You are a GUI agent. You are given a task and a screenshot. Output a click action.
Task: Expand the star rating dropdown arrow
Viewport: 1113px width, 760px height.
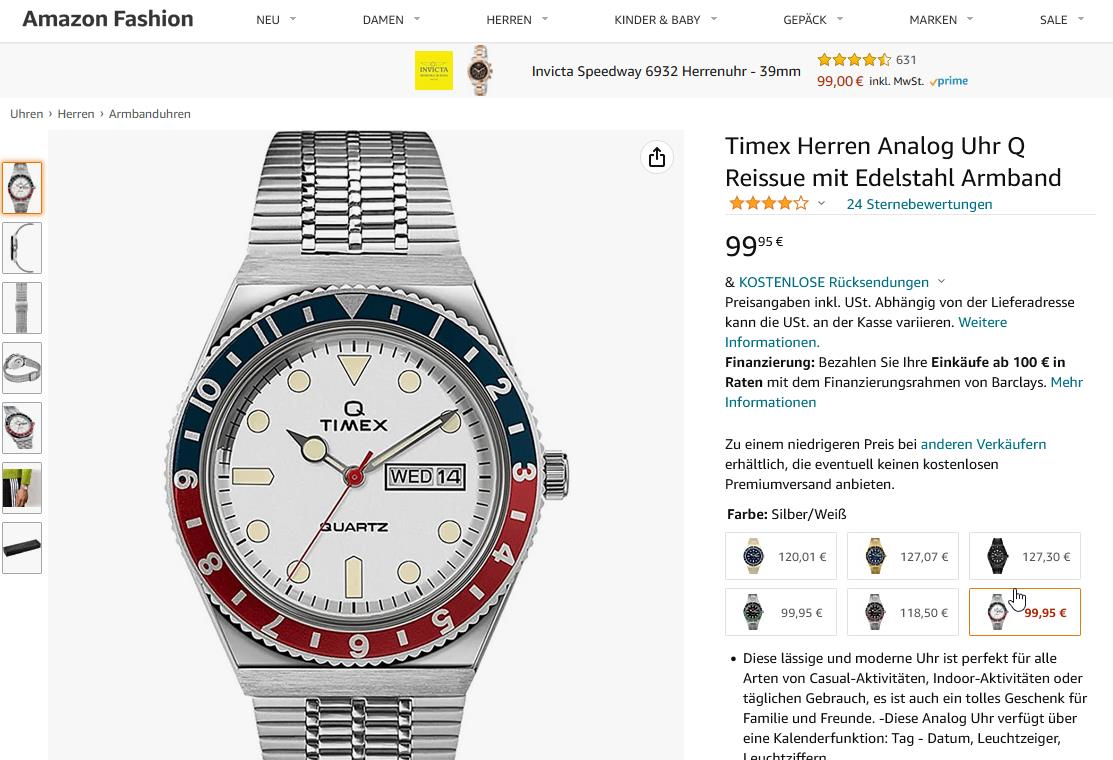[x=821, y=204]
